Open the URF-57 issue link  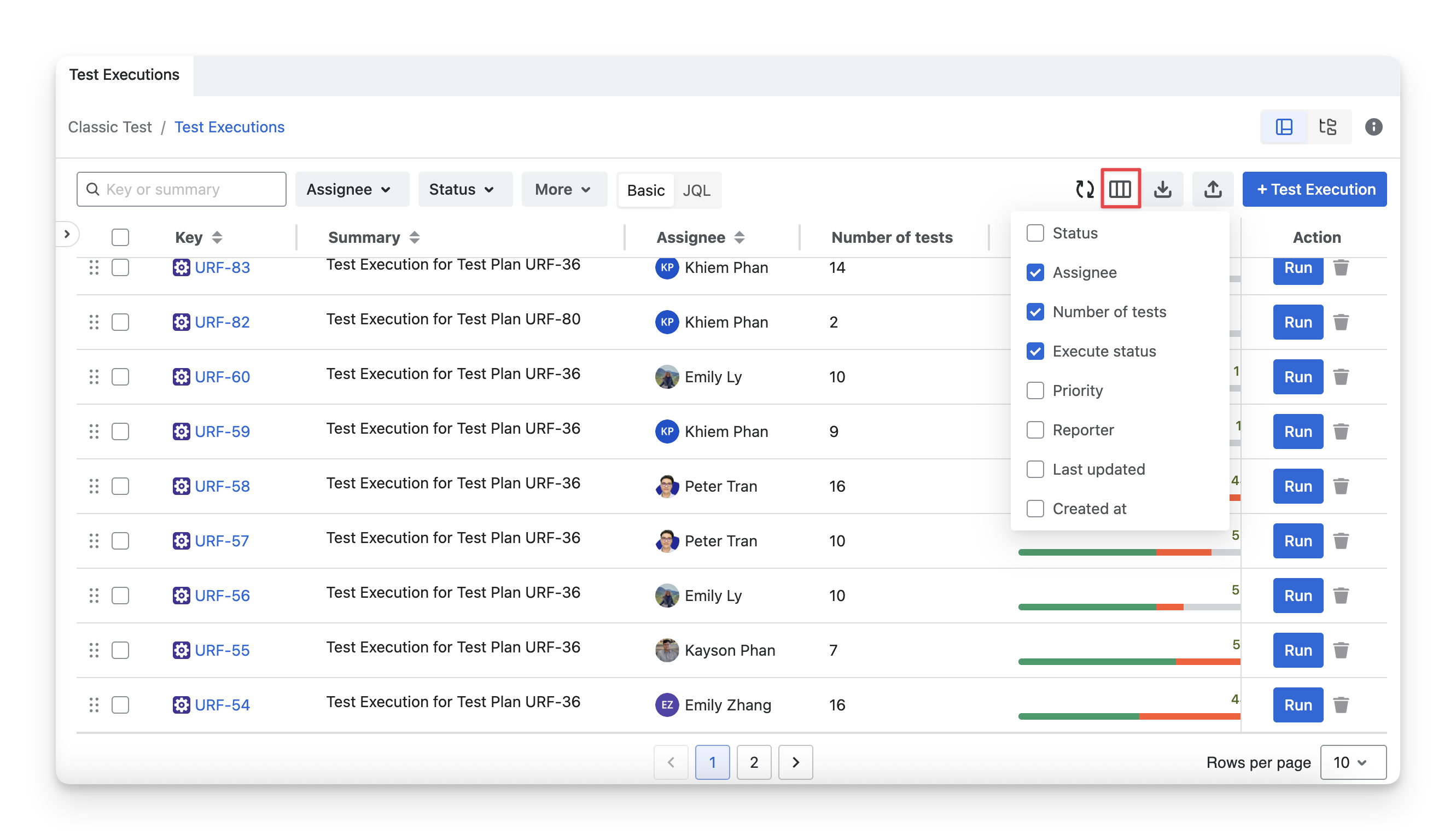pyautogui.click(x=222, y=541)
